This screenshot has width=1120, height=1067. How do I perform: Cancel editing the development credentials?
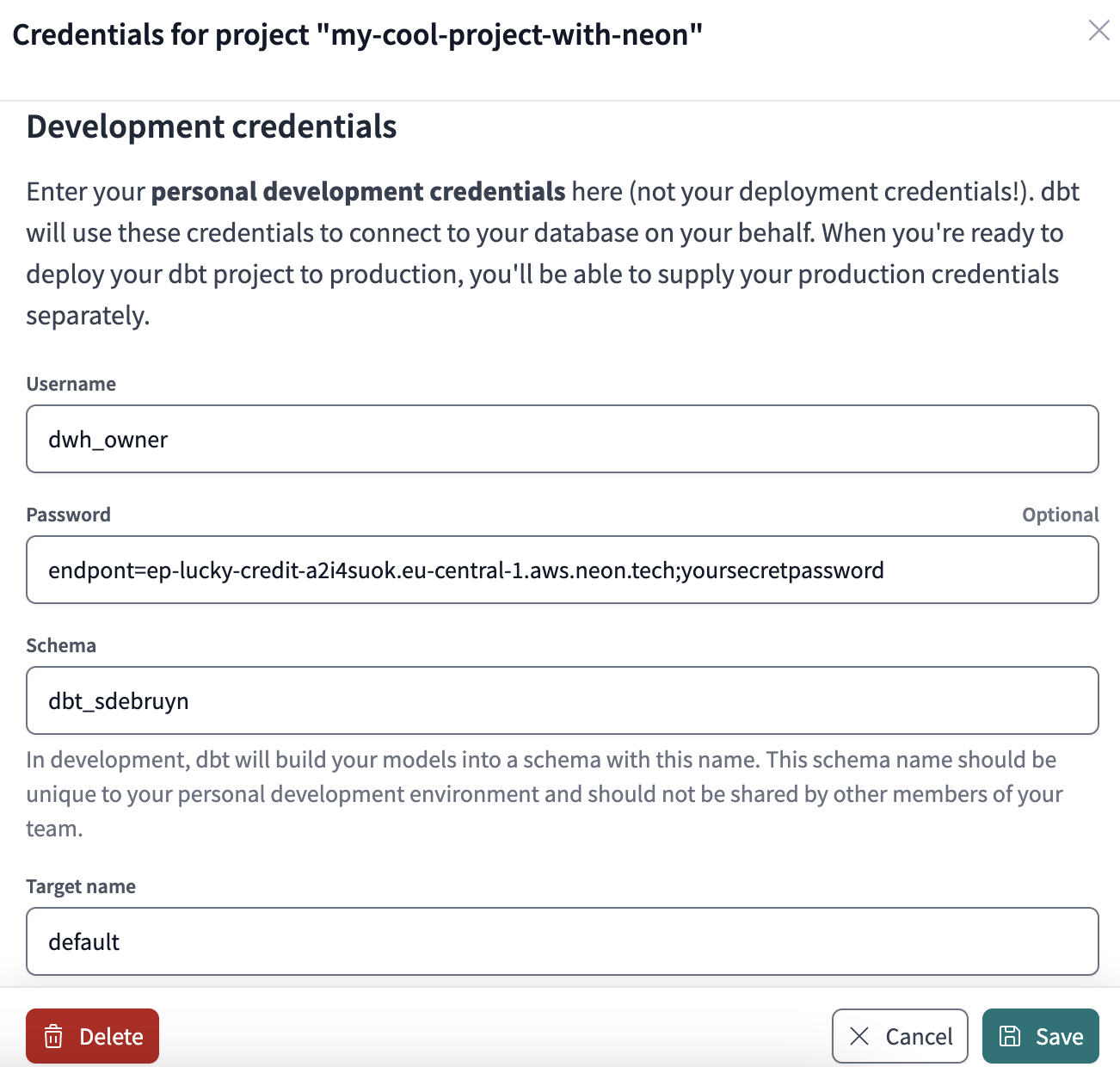(x=900, y=1036)
